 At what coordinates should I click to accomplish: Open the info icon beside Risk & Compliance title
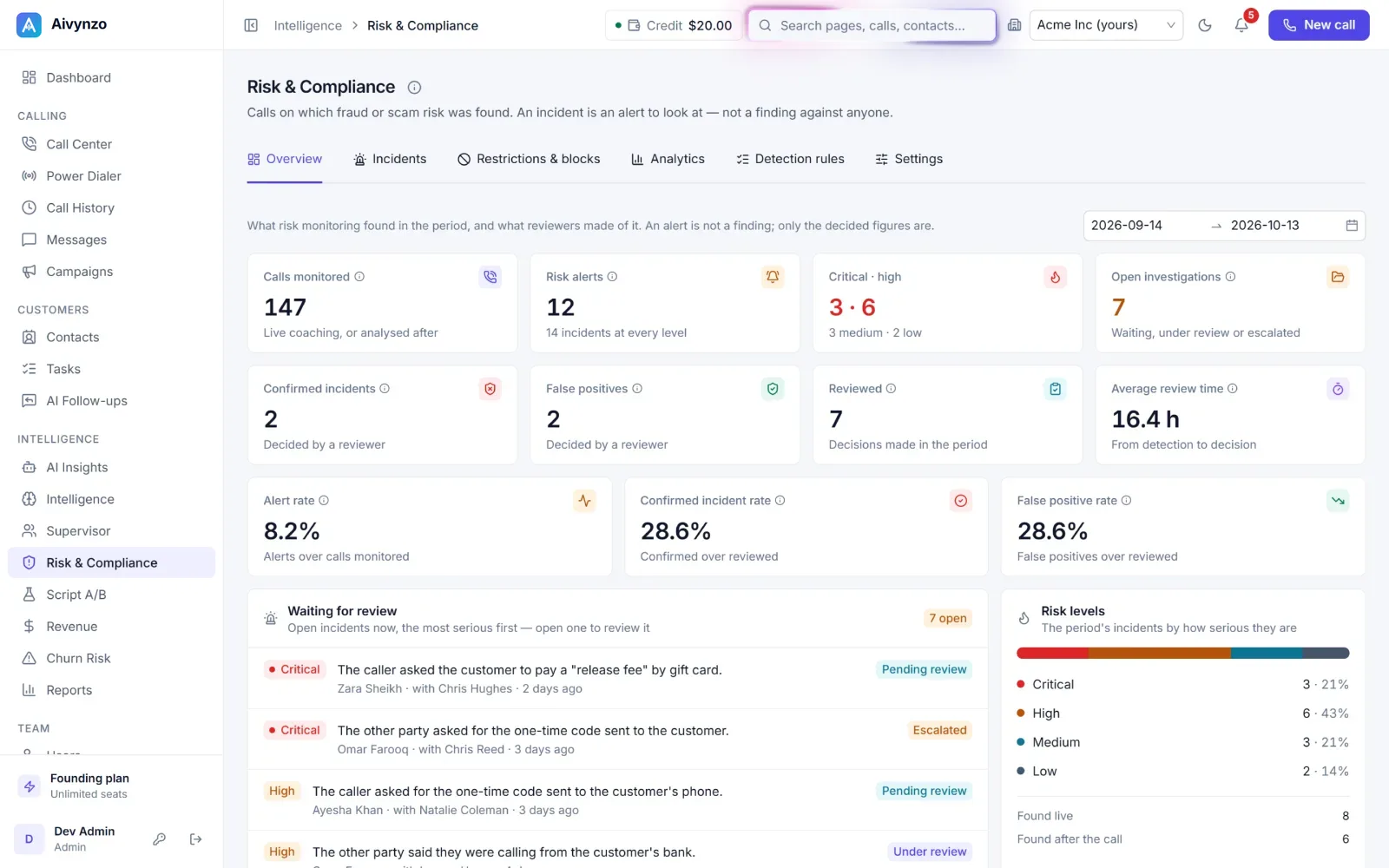click(x=414, y=87)
